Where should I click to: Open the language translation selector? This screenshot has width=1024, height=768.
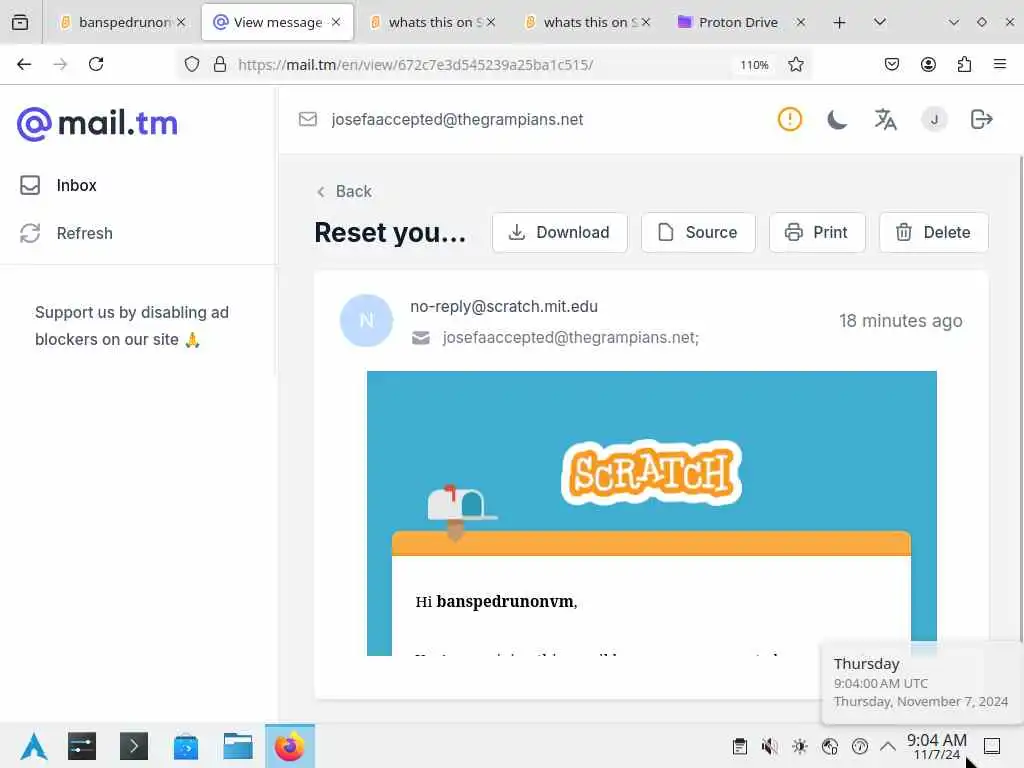coord(886,120)
